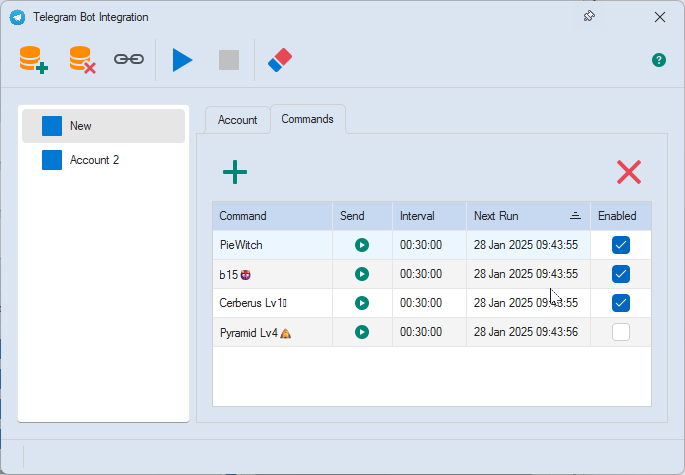Click the chain link toolbar icon

coord(128,60)
